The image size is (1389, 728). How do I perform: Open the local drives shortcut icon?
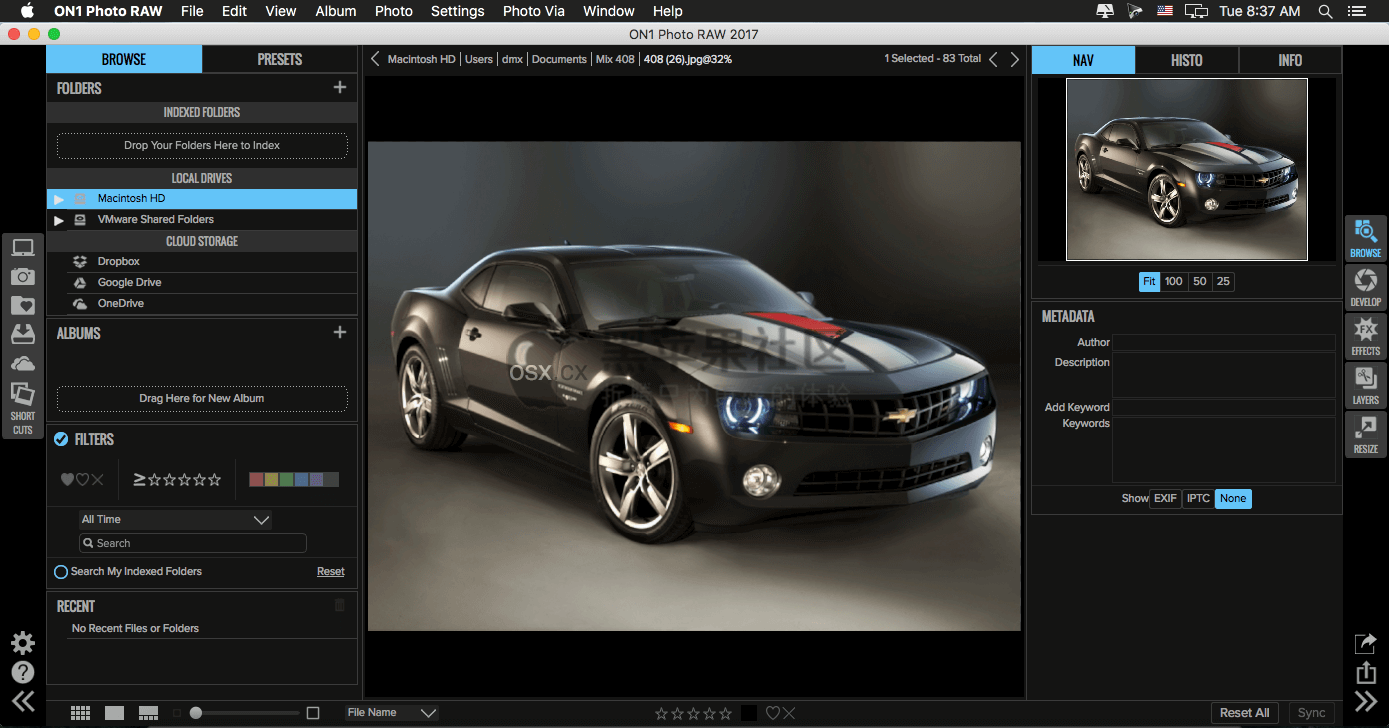22,334
